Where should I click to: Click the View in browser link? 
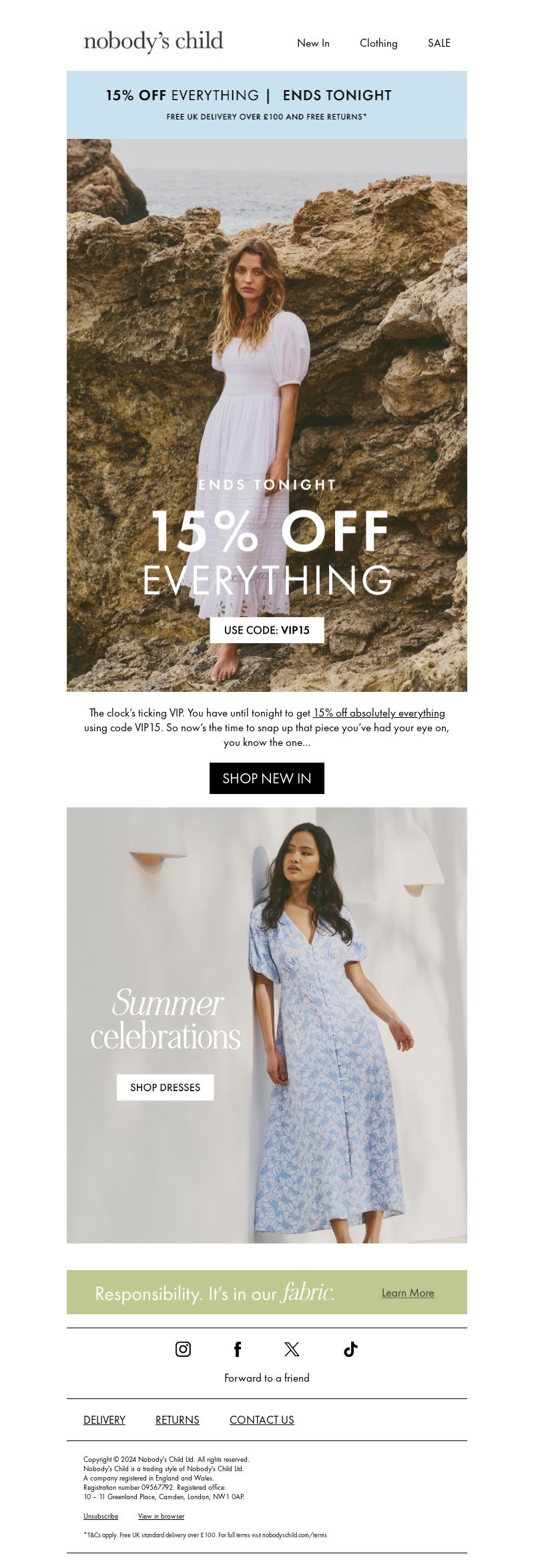[161, 1516]
